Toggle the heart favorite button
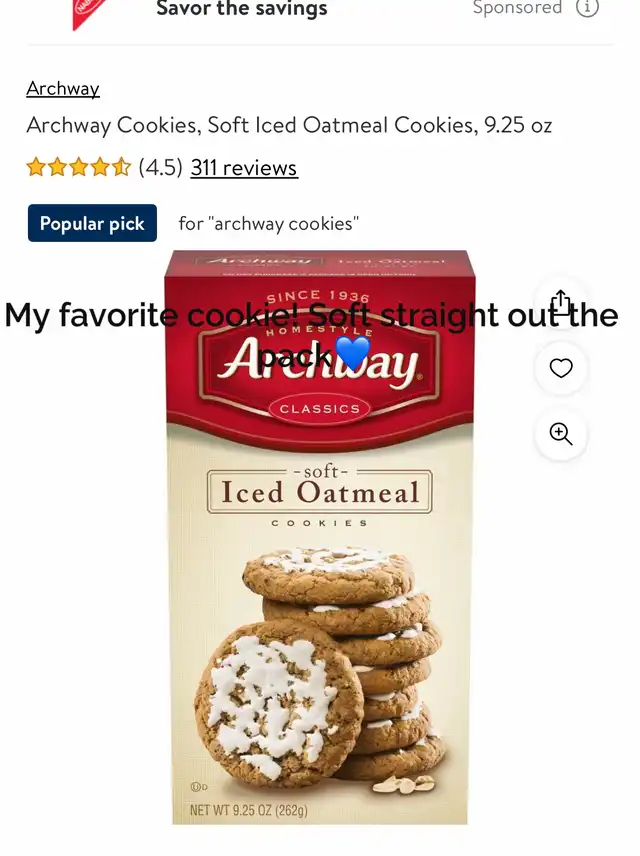Viewport: 640px width, 856px height. click(x=561, y=368)
